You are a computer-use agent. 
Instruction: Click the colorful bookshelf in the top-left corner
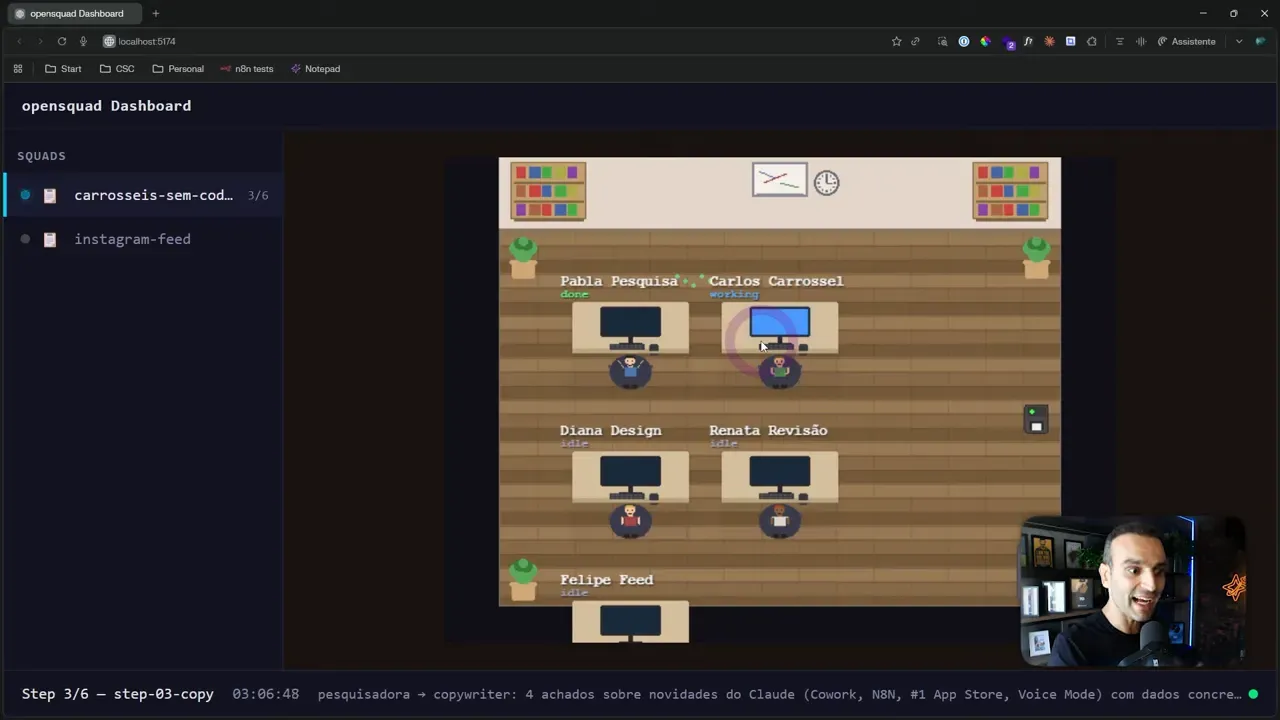point(547,190)
